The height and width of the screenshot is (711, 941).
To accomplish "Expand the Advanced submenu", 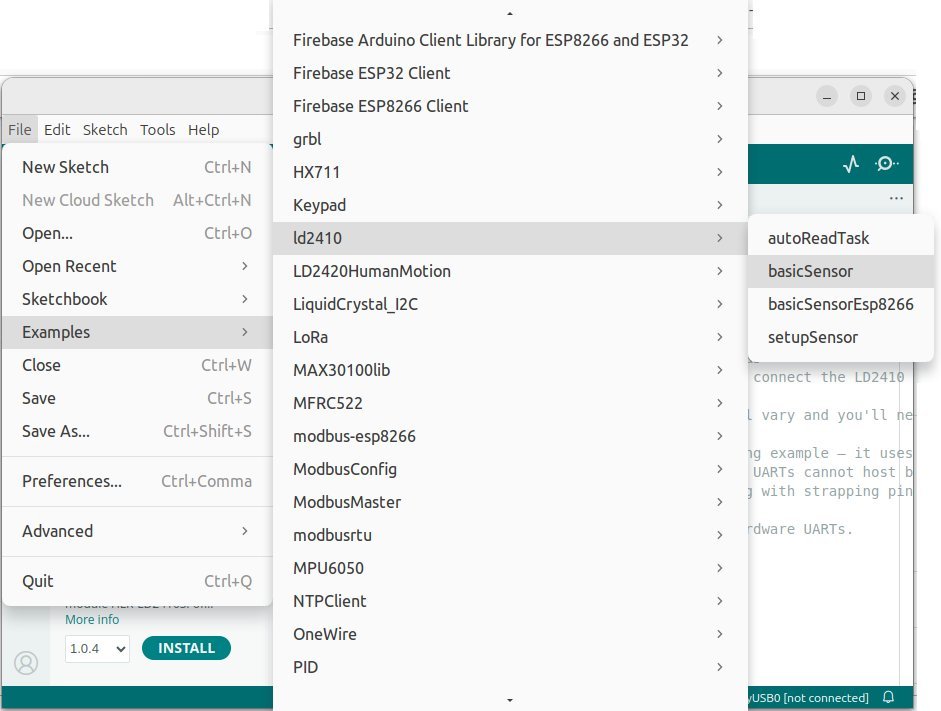I will [137, 532].
